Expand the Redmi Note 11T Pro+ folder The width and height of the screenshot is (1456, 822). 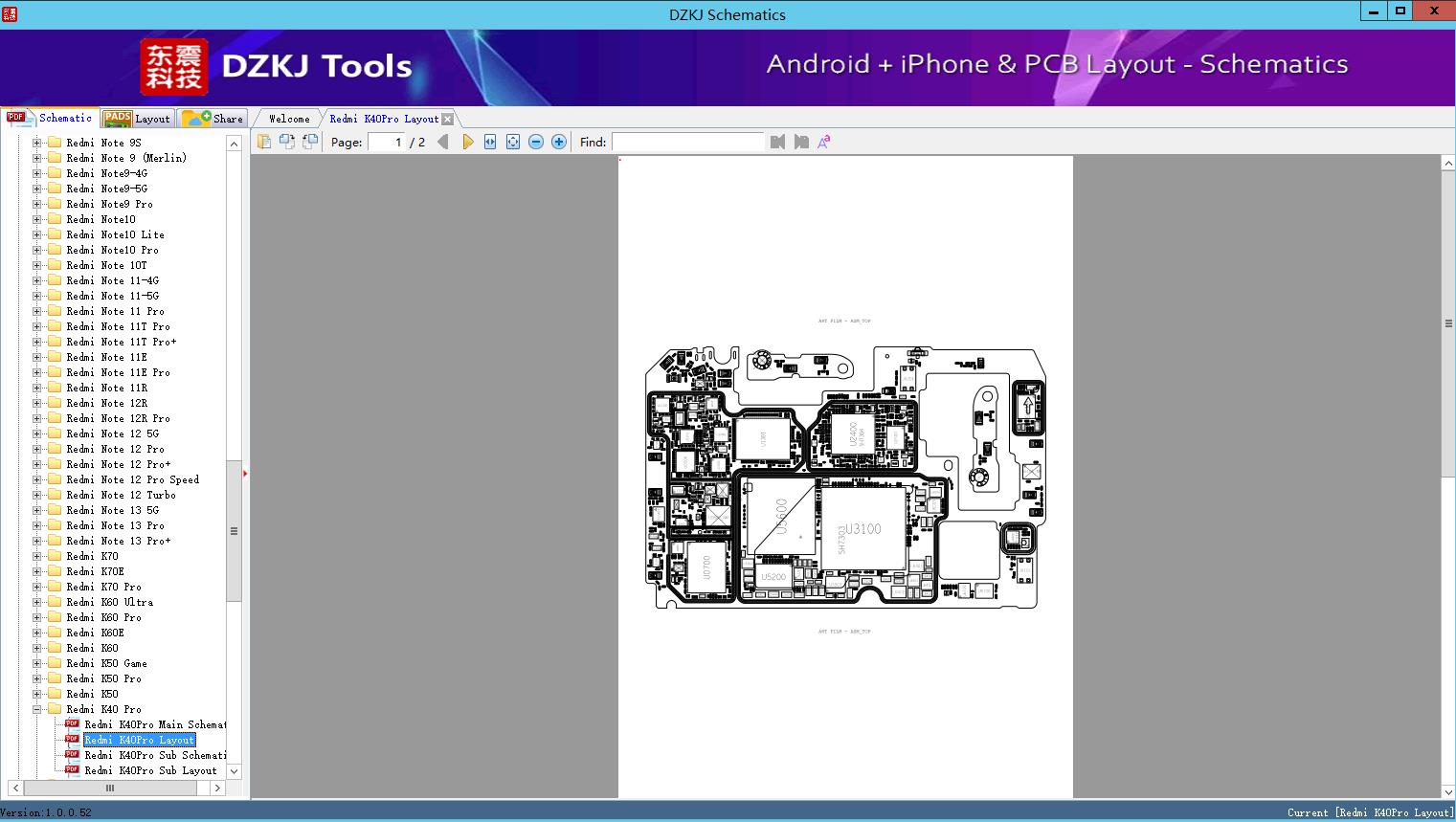click(36, 342)
